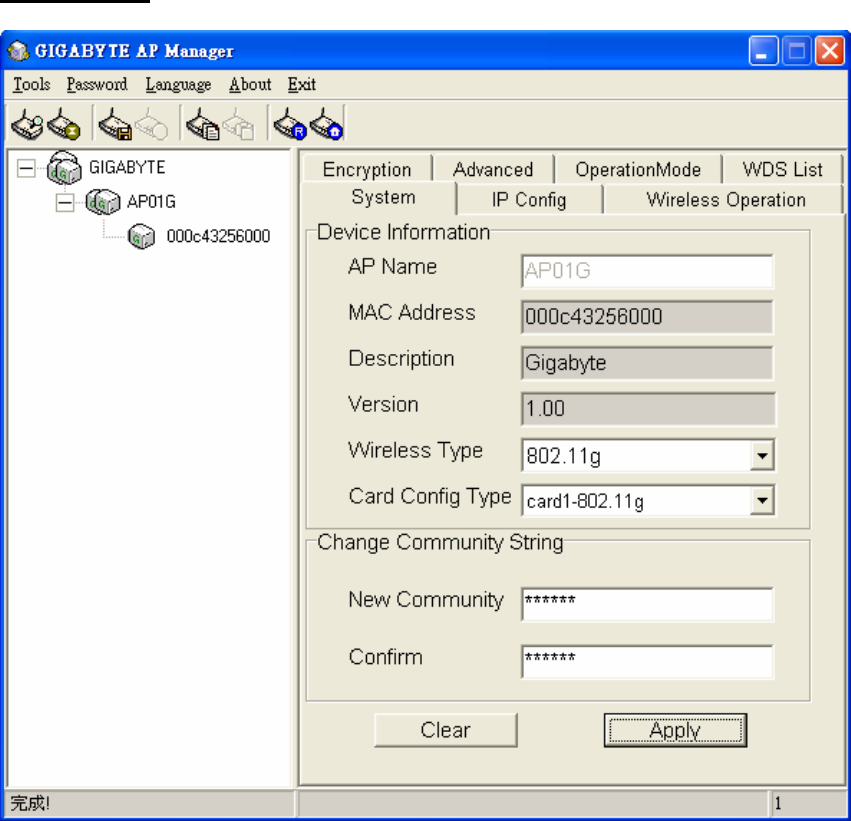This screenshot has width=851, height=821.
Task: Select the GIGABYTE label in tree
Action: click(127, 167)
